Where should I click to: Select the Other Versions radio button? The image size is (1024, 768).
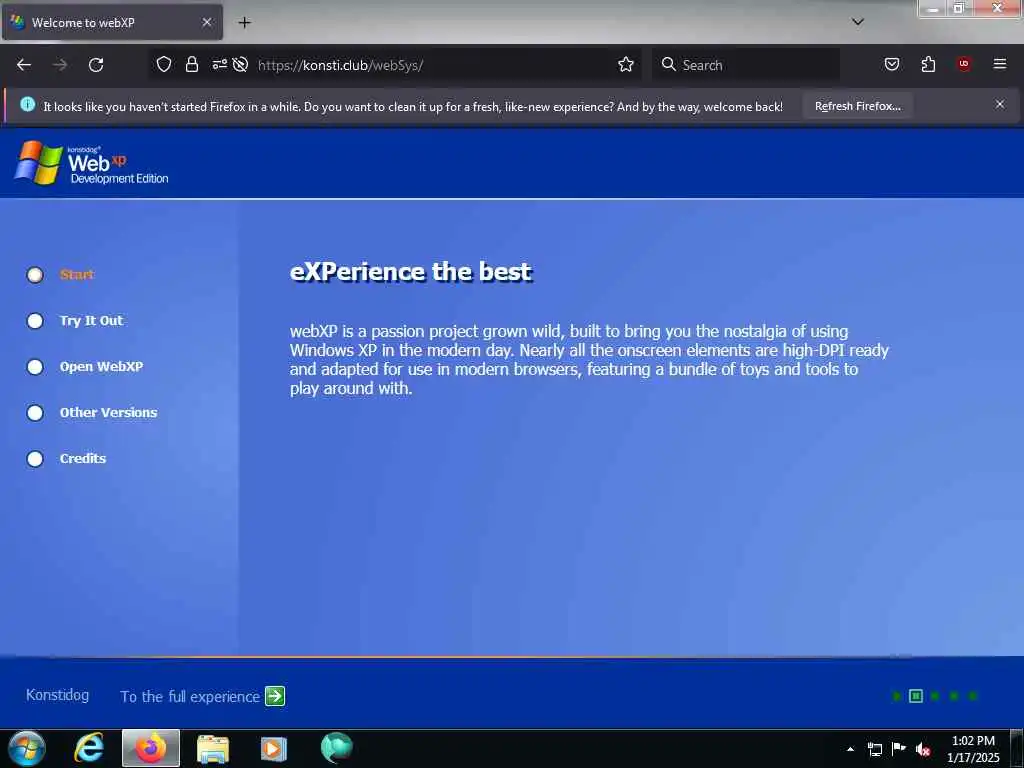[x=35, y=413]
